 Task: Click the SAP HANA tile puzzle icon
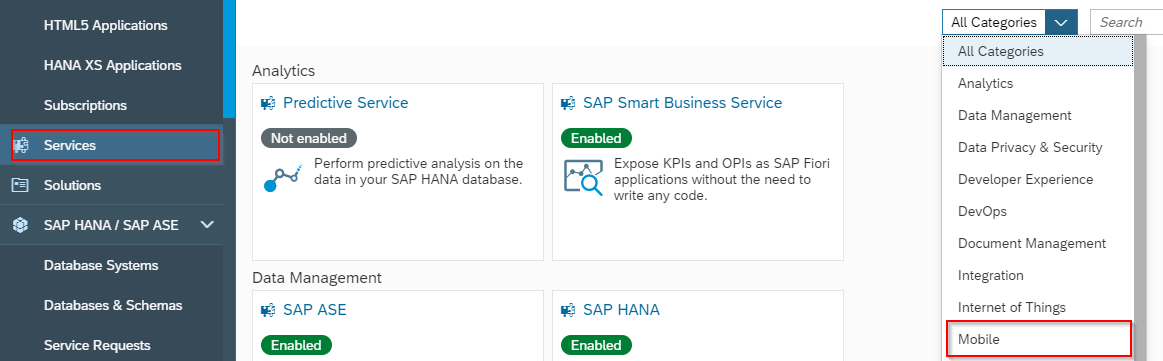[x=568, y=310]
